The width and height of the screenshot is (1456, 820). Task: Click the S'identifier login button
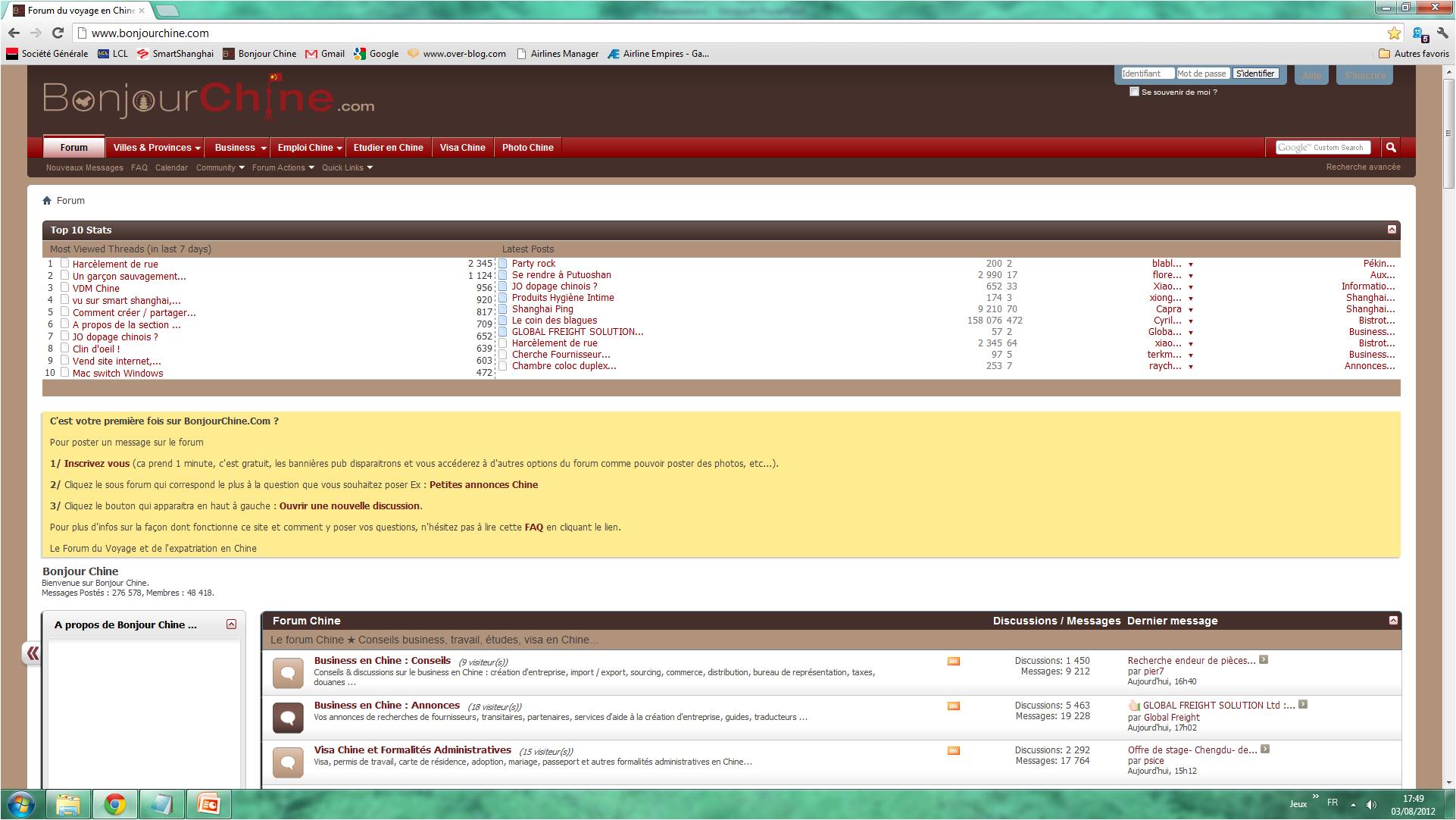point(1255,74)
